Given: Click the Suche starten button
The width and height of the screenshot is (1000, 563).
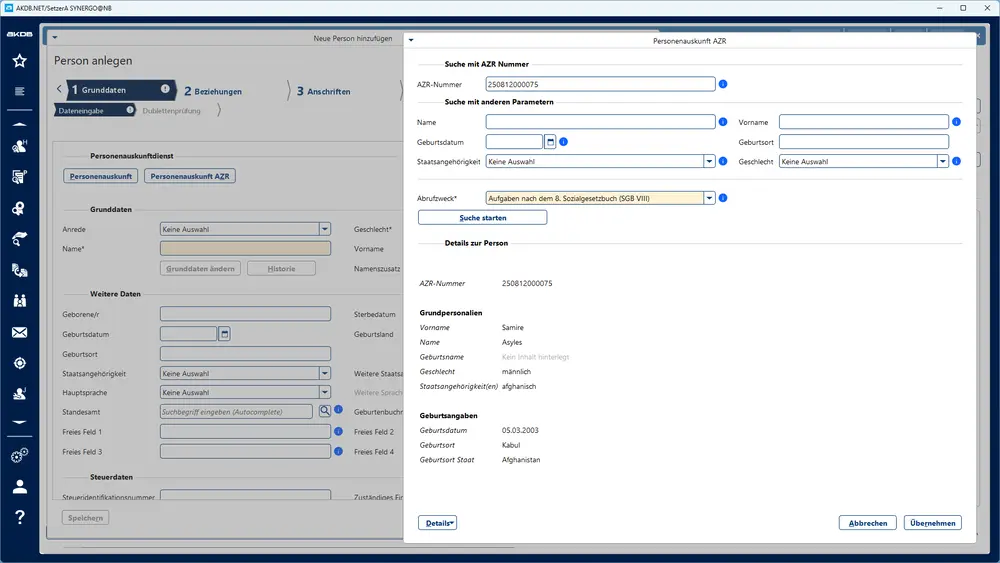Looking at the screenshot, I should (482, 217).
